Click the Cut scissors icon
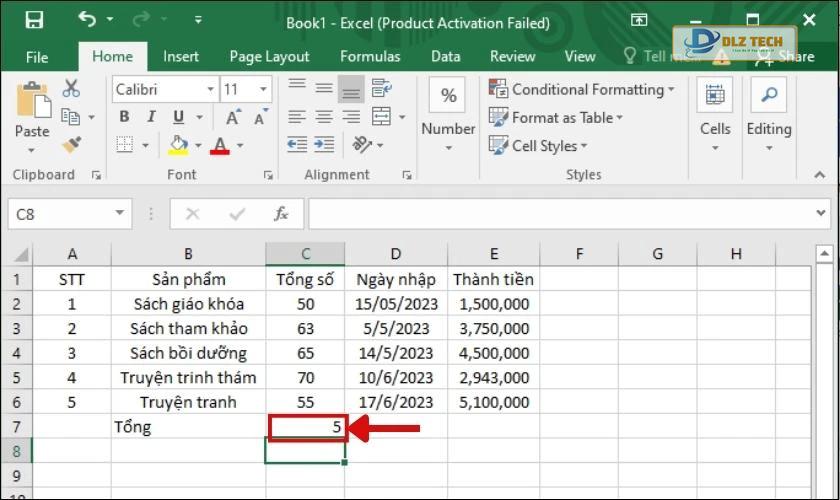This screenshot has height=500, width=840. (x=71, y=88)
